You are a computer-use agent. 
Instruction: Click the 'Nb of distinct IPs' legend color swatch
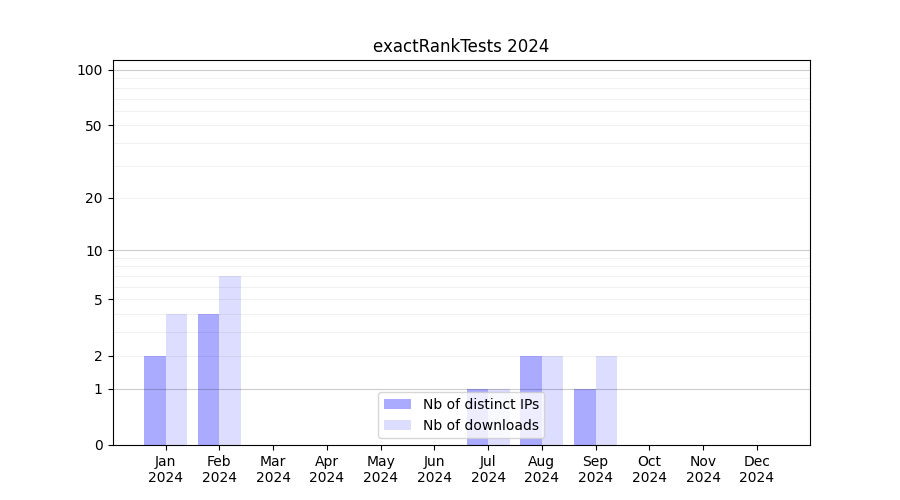tap(397, 404)
